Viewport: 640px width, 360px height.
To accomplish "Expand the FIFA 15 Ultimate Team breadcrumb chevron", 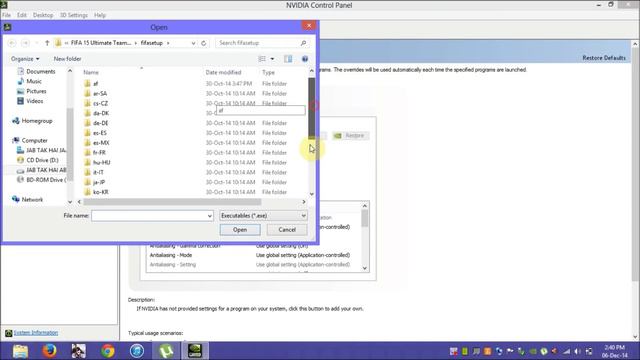I will (136, 43).
